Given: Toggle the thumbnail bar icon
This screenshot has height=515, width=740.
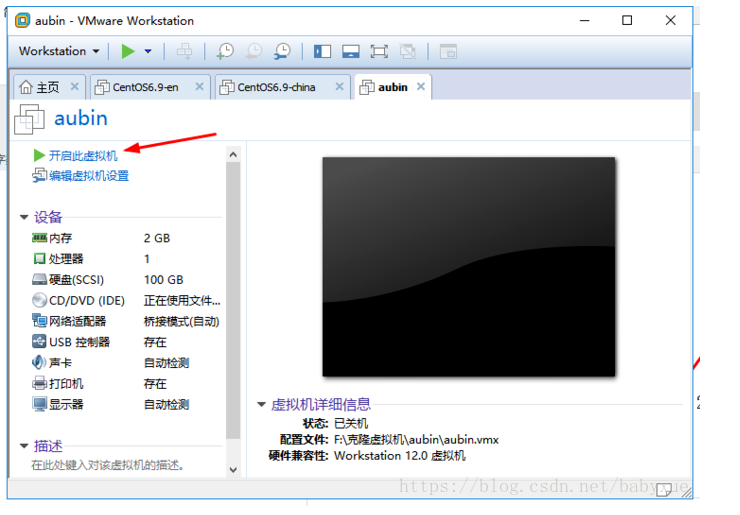Looking at the screenshot, I should point(351,51).
